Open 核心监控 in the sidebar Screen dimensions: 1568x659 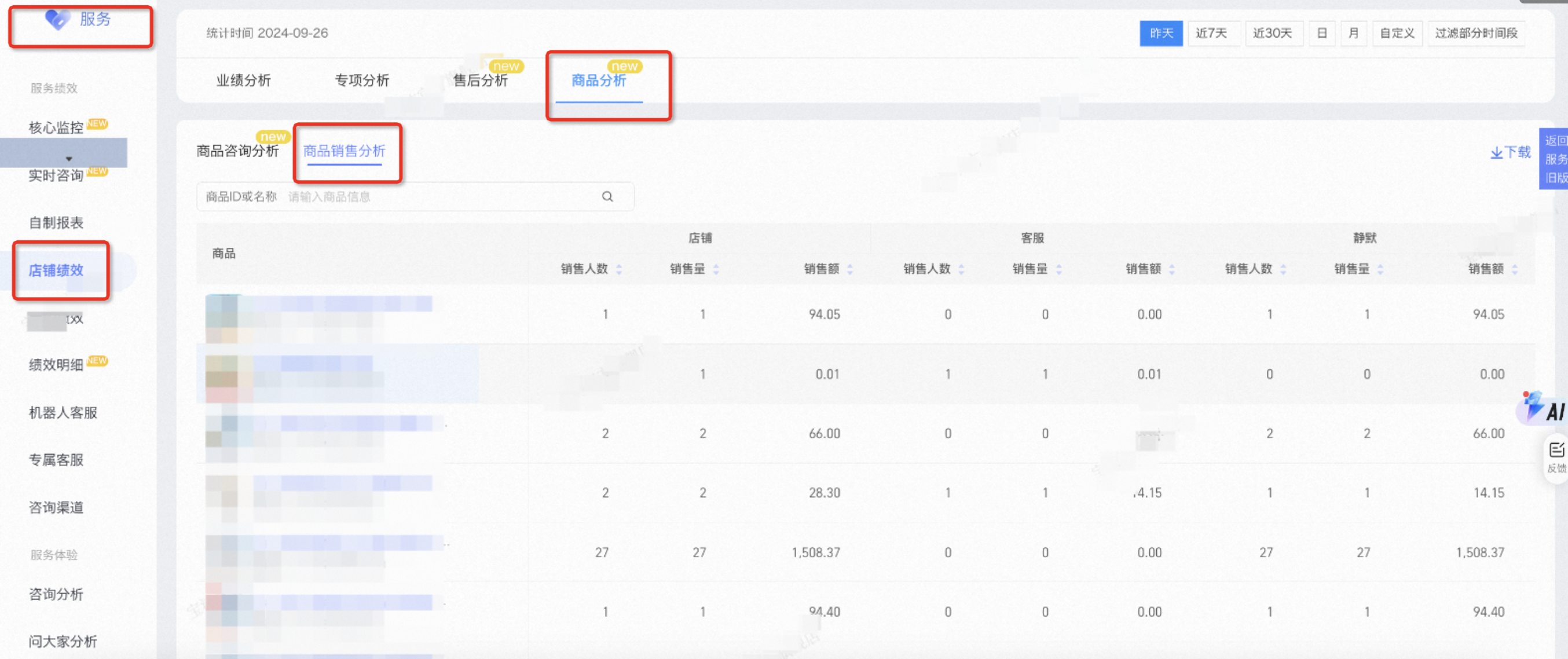tap(56, 128)
